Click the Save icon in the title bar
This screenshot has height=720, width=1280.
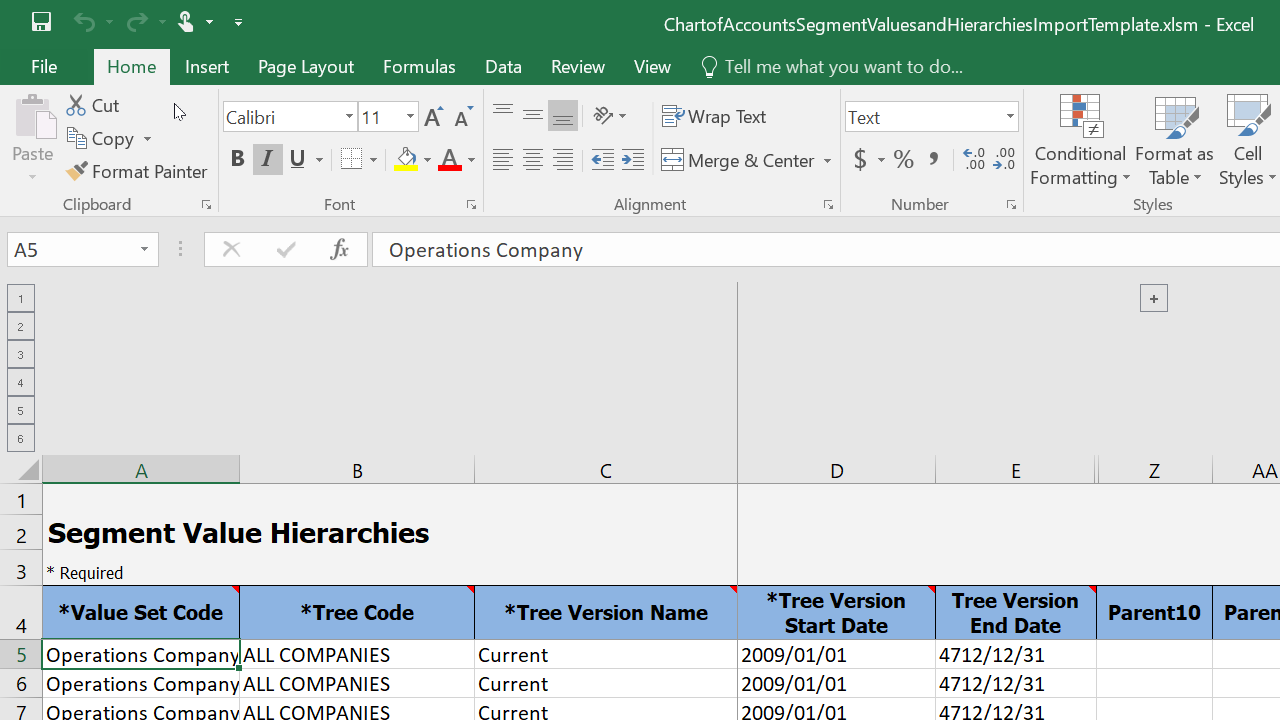click(x=41, y=22)
